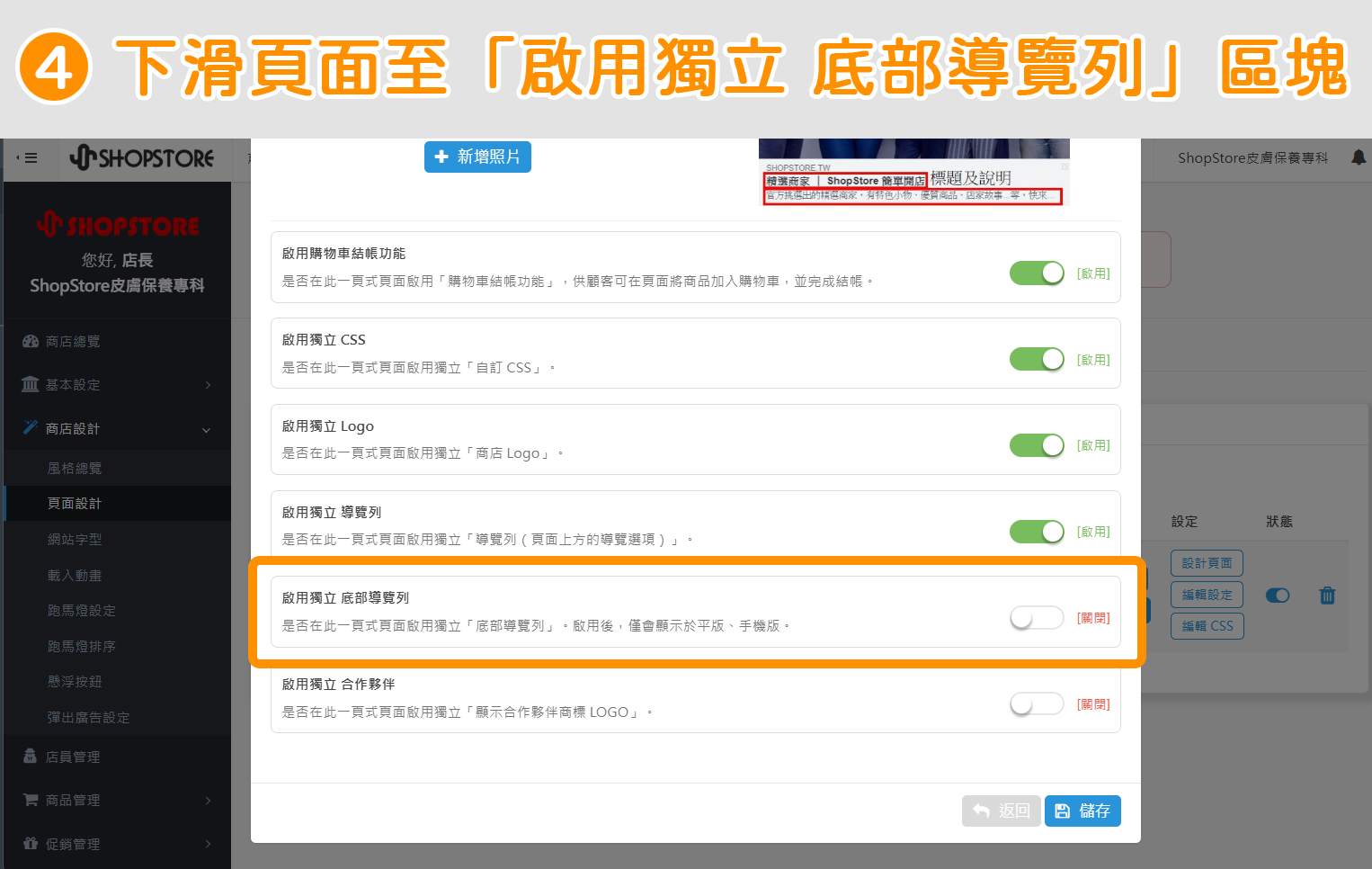Screen dimensions: 1372x869
Task: Expand 基本設定 menu chevron
Action: [208, 385]
